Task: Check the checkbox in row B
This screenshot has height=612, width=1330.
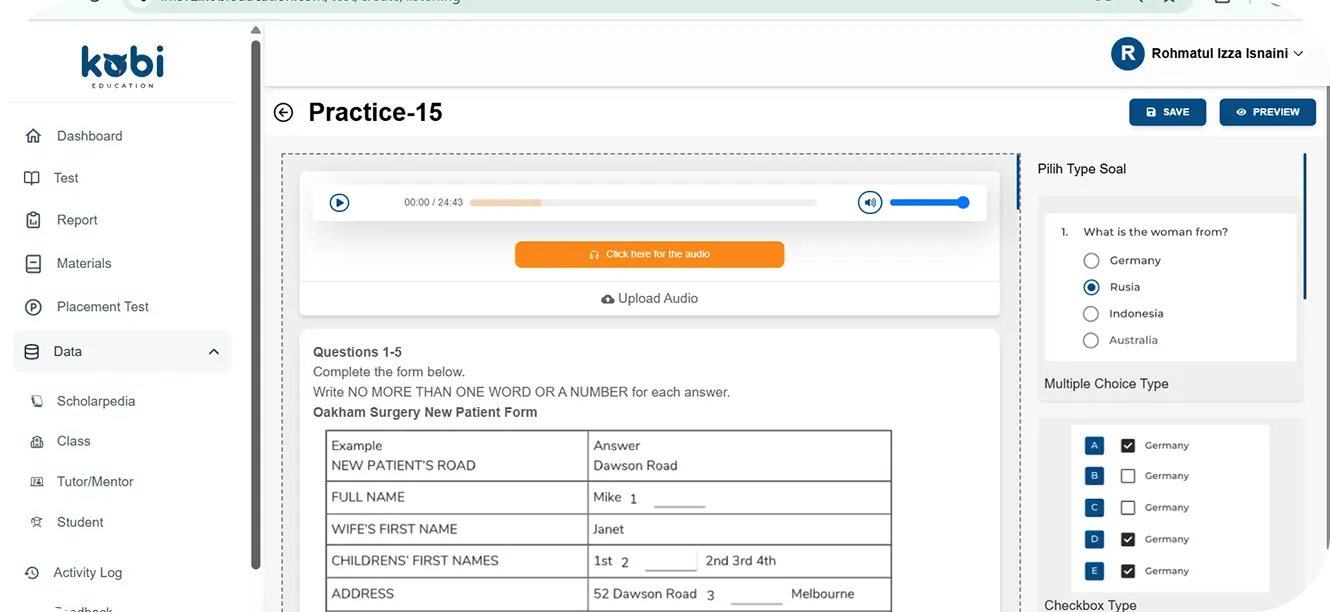Action: point(1128,476)
